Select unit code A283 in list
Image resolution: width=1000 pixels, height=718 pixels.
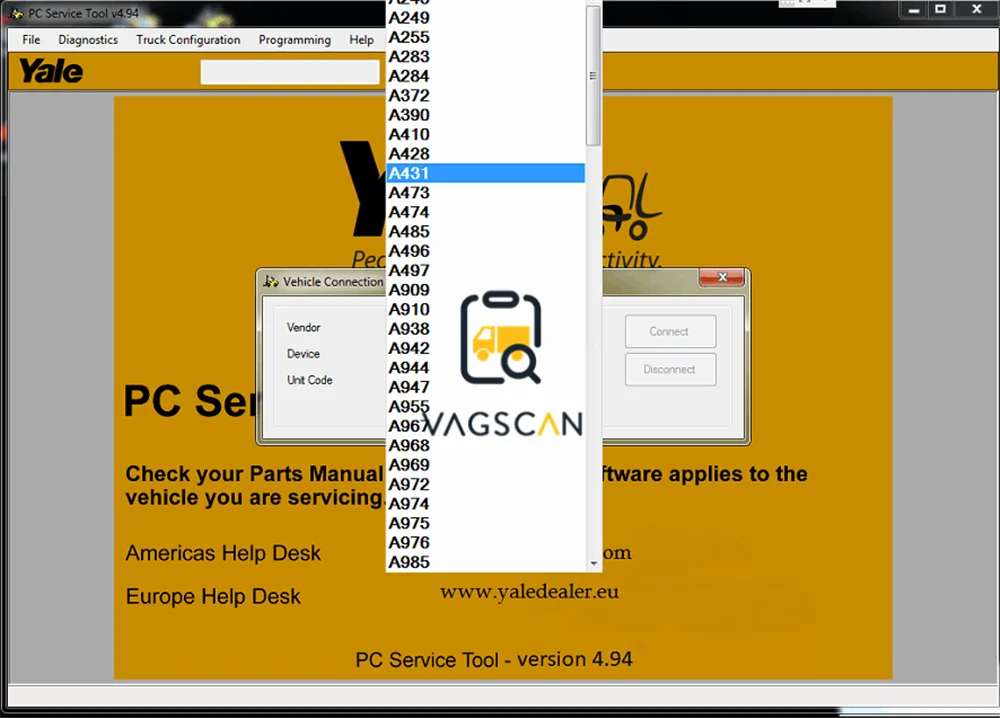point(485,57)
